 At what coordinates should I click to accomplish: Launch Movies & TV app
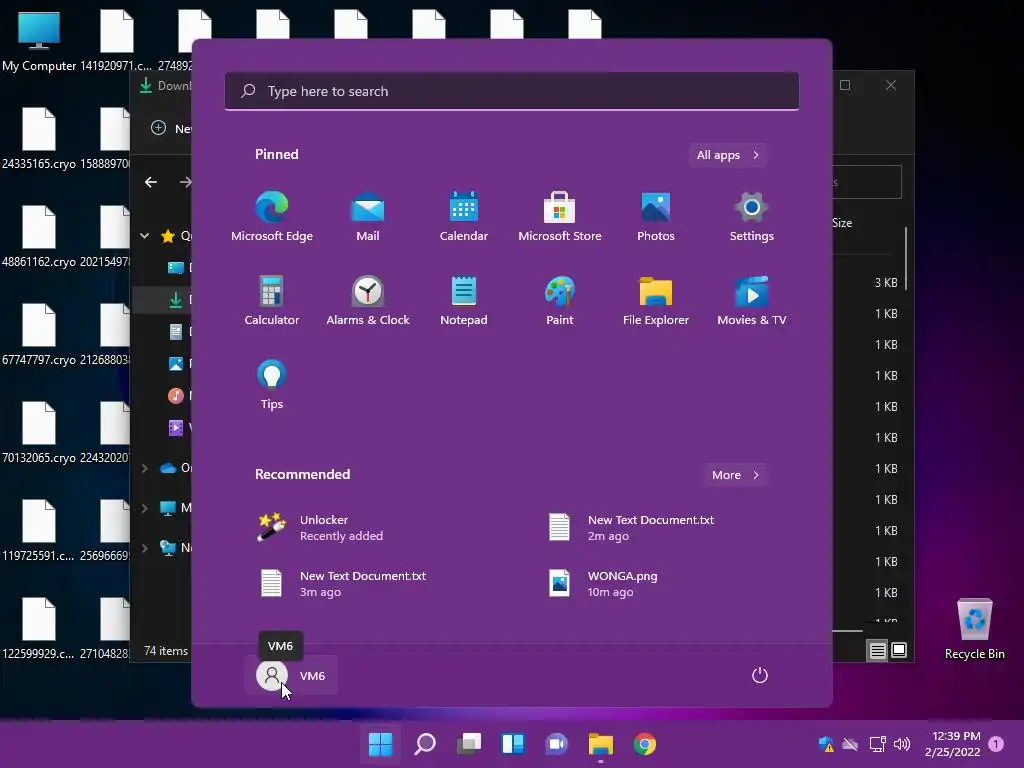[752, 301]
